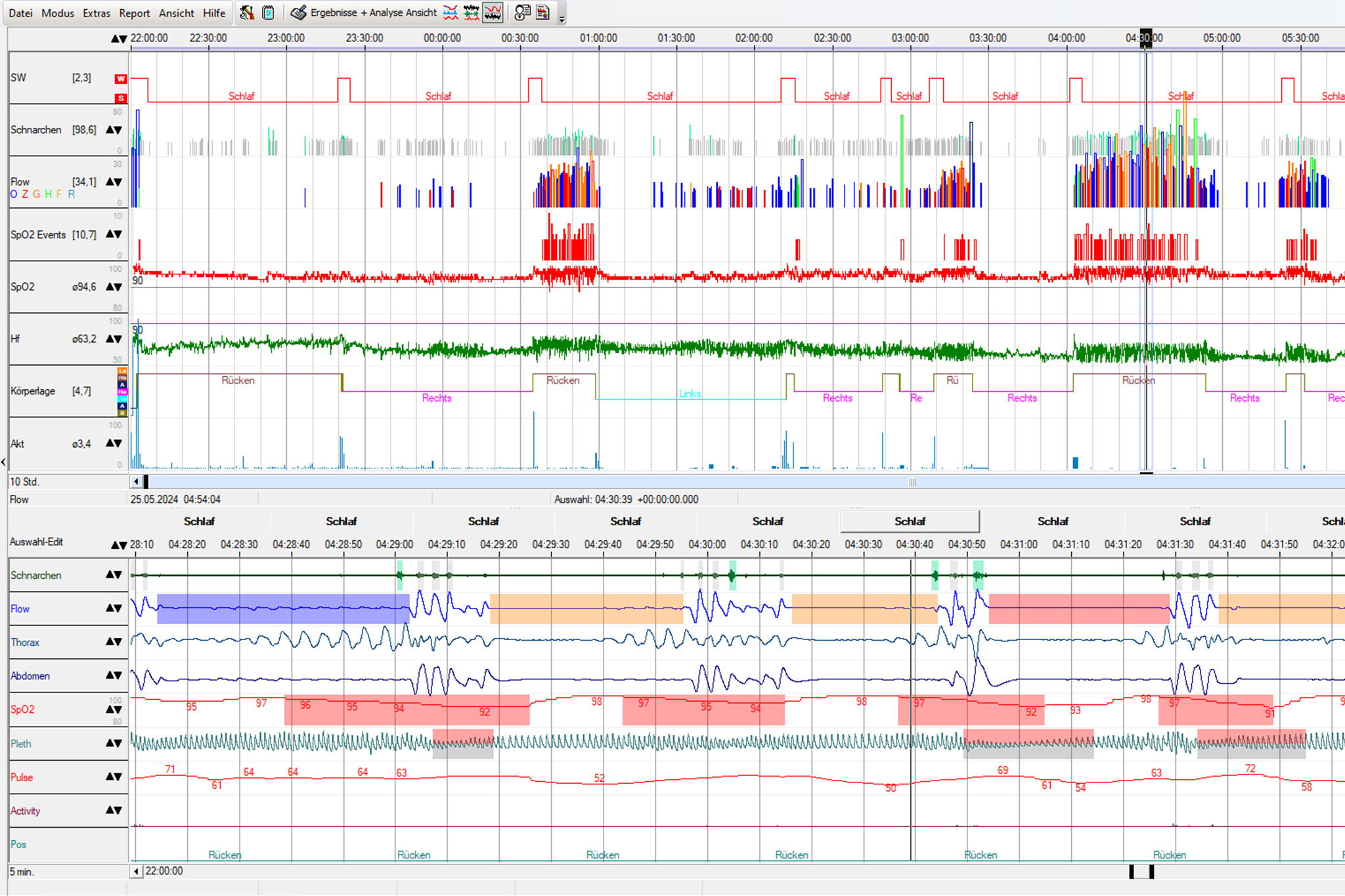Click the Körperlage position color legend
This screenshot has width=1345, height=896.
tap(122, 392)
